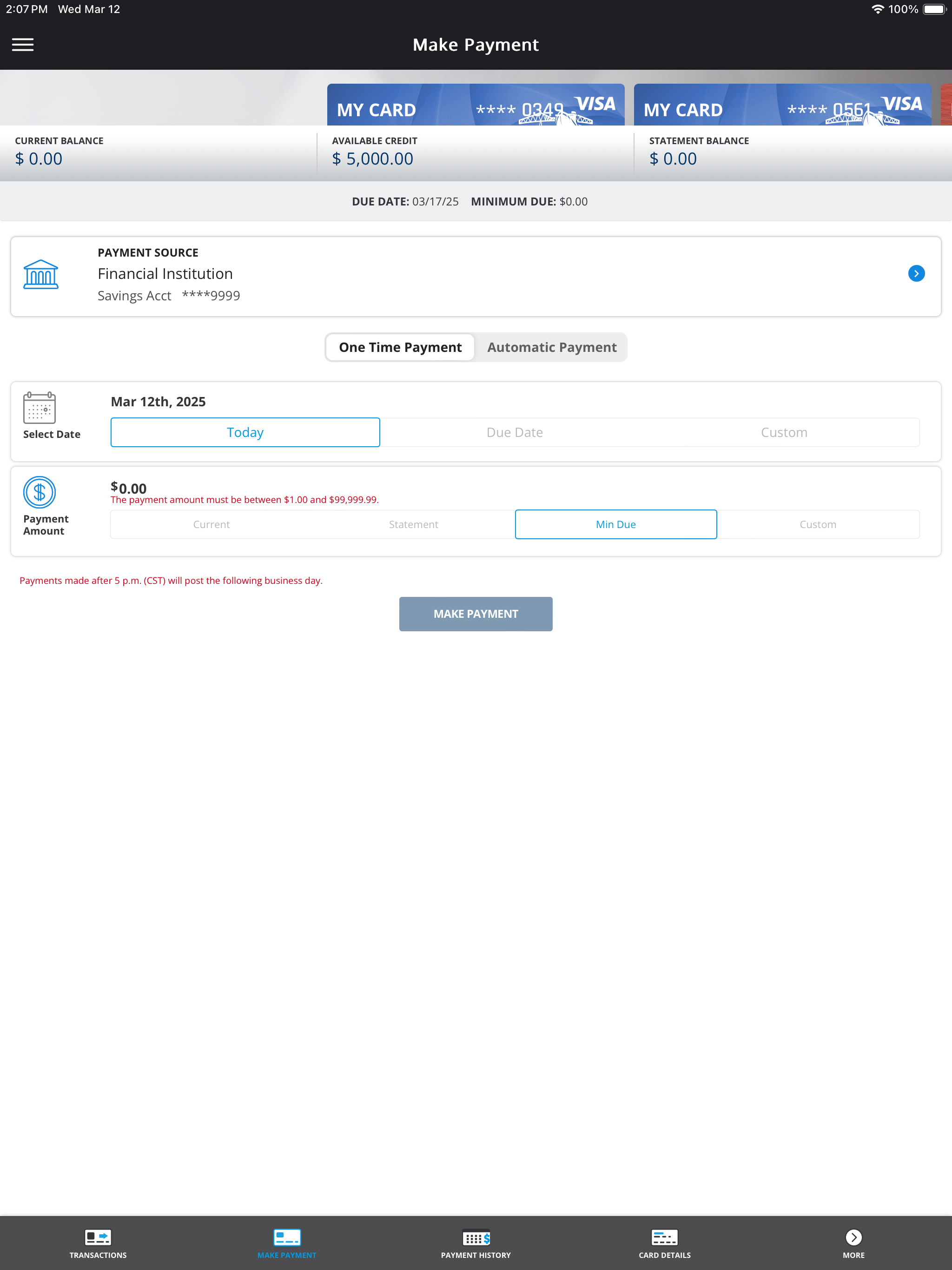
Task: Tap the 5 p.m. CST posting notice
Action: 171,581
